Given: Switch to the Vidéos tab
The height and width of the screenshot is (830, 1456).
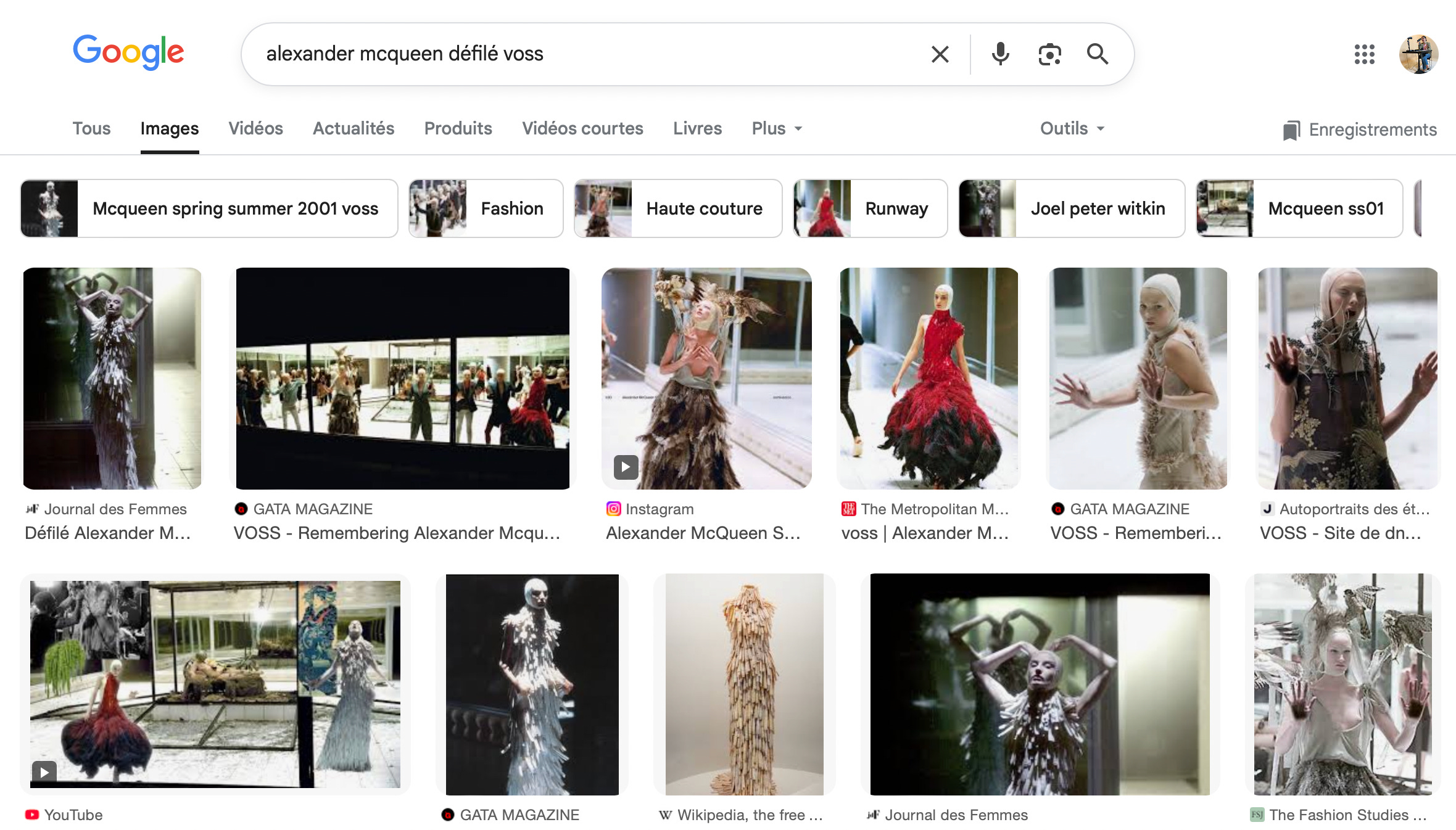Looking at the screenshot, I should 255,128.
